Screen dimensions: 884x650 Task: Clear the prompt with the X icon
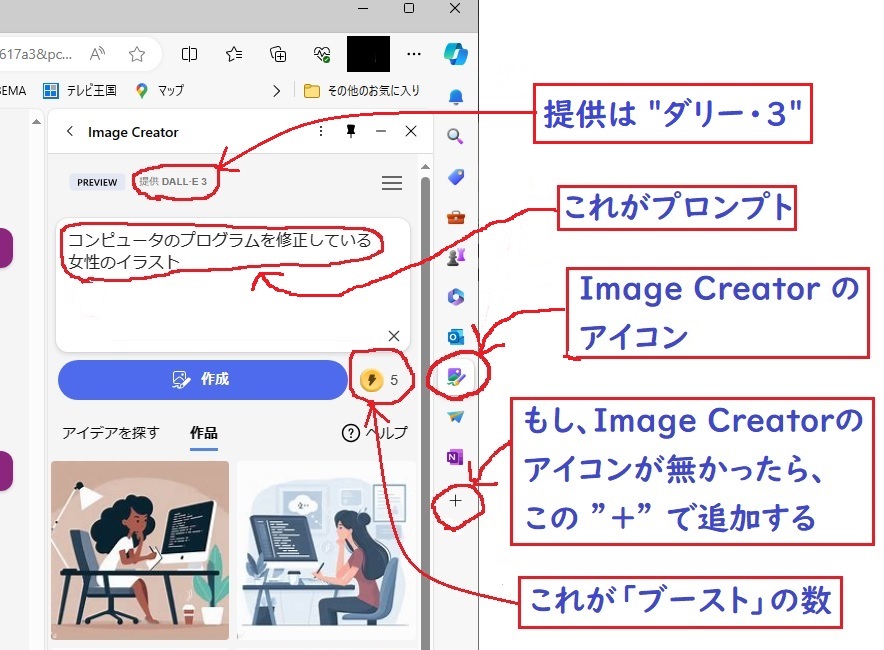(x=394, y=336)
